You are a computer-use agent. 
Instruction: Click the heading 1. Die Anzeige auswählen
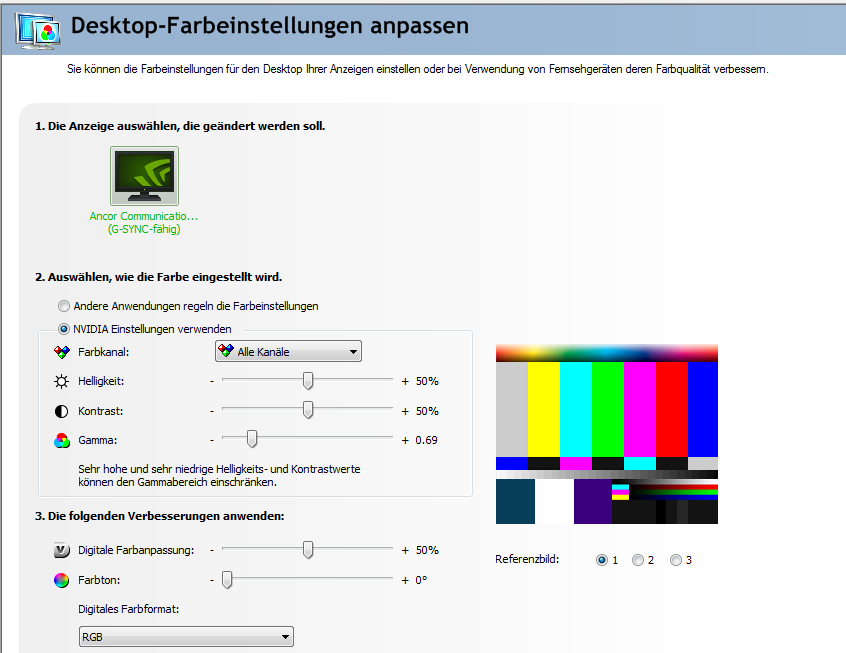coord(180,126)
